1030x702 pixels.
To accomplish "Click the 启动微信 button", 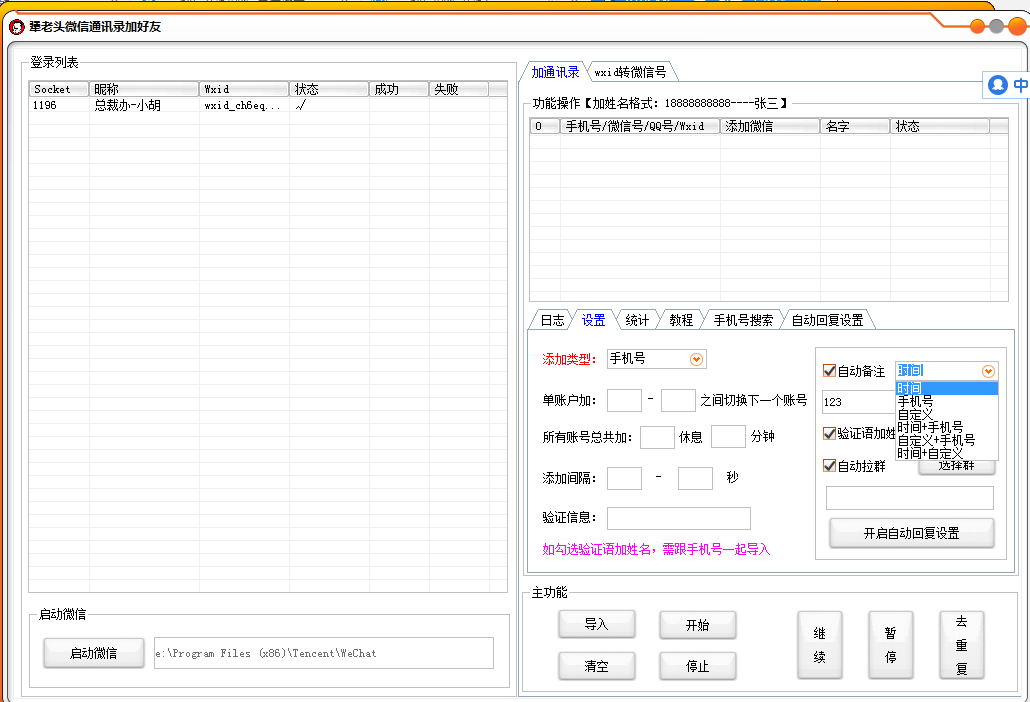I will tap(94, 653).
